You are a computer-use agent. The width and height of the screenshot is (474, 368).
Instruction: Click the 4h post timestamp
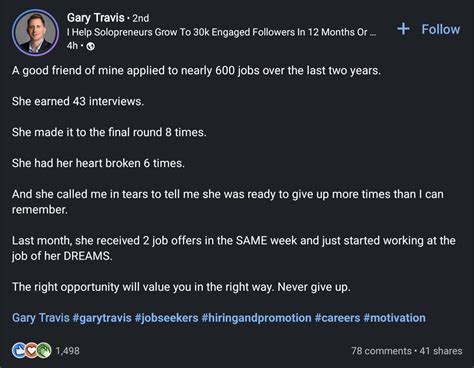(x=72, y=46)
